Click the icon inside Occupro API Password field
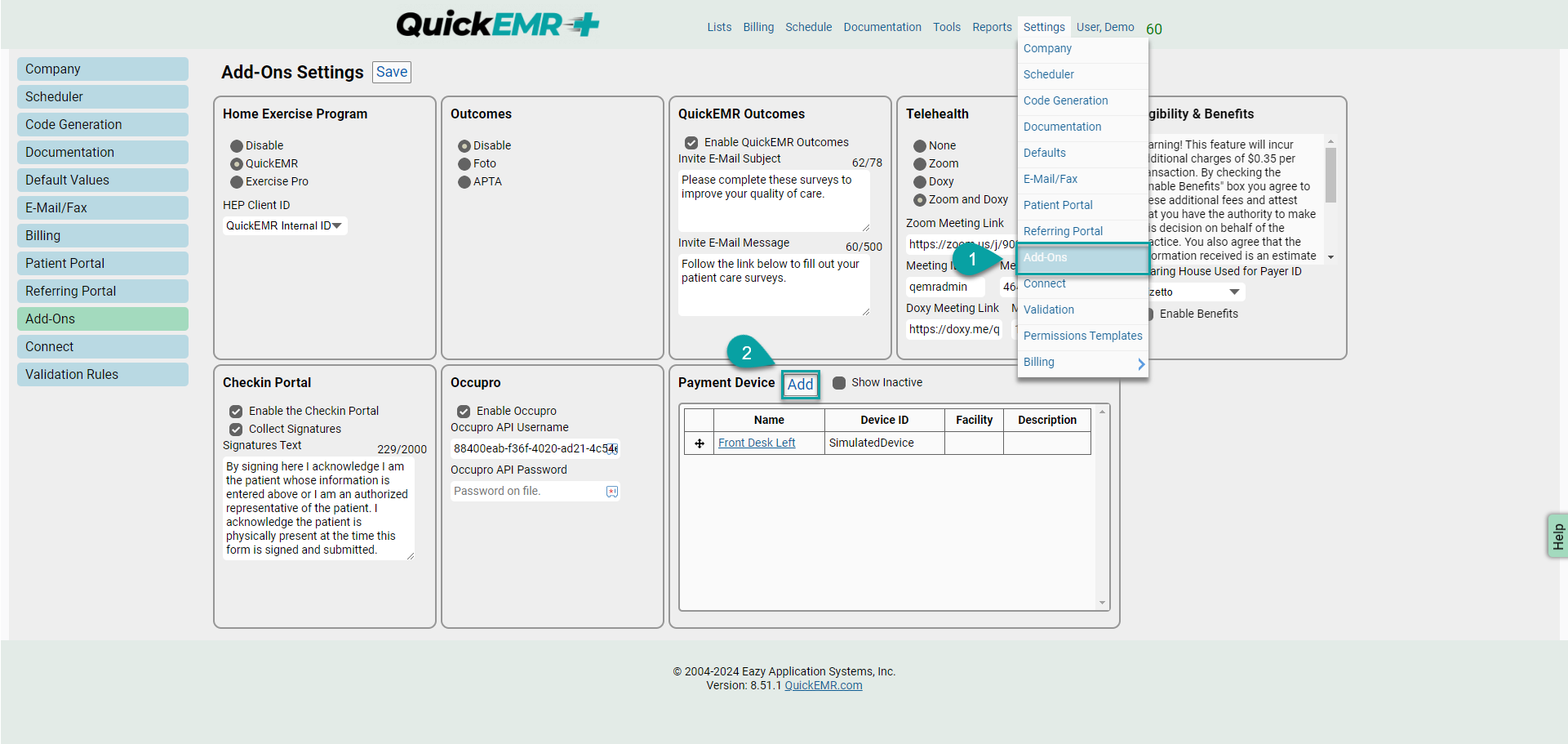This screenshot has width=1568, height=744. point(612,491)
